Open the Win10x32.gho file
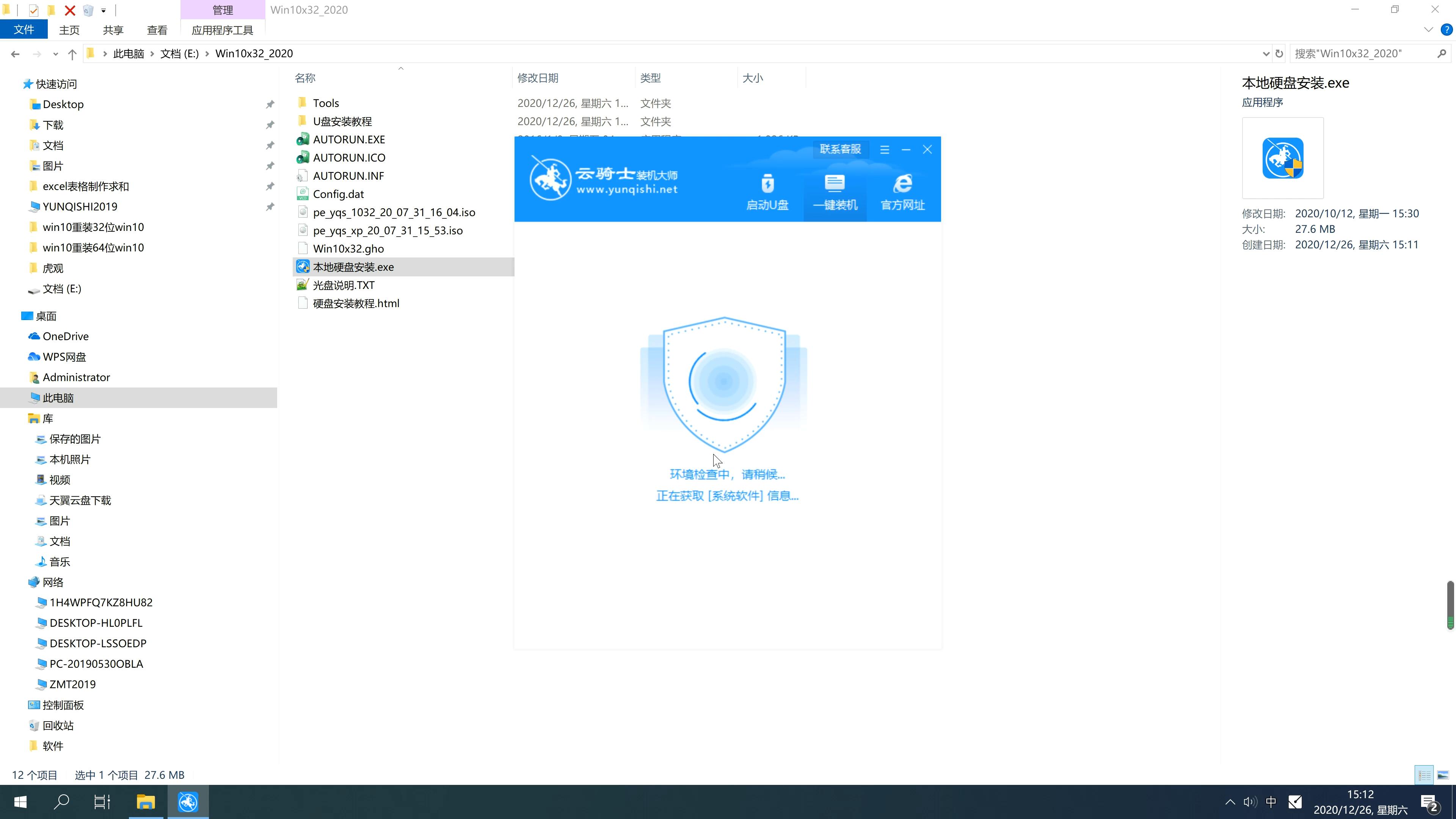This screenshot has width=1456, height=819. tap(349, 248)
